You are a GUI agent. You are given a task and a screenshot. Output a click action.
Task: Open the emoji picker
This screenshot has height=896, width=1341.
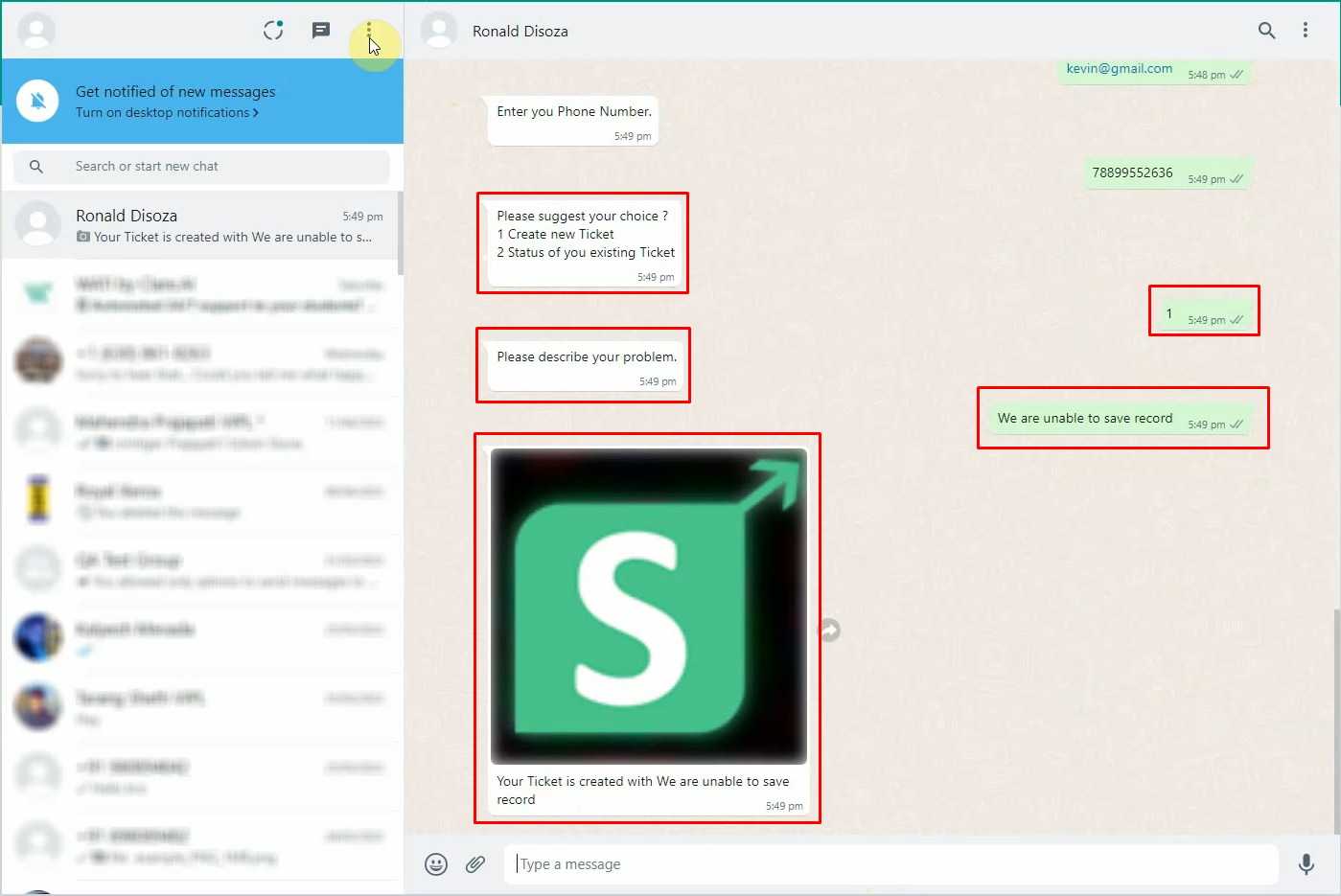tap(436, 864)
